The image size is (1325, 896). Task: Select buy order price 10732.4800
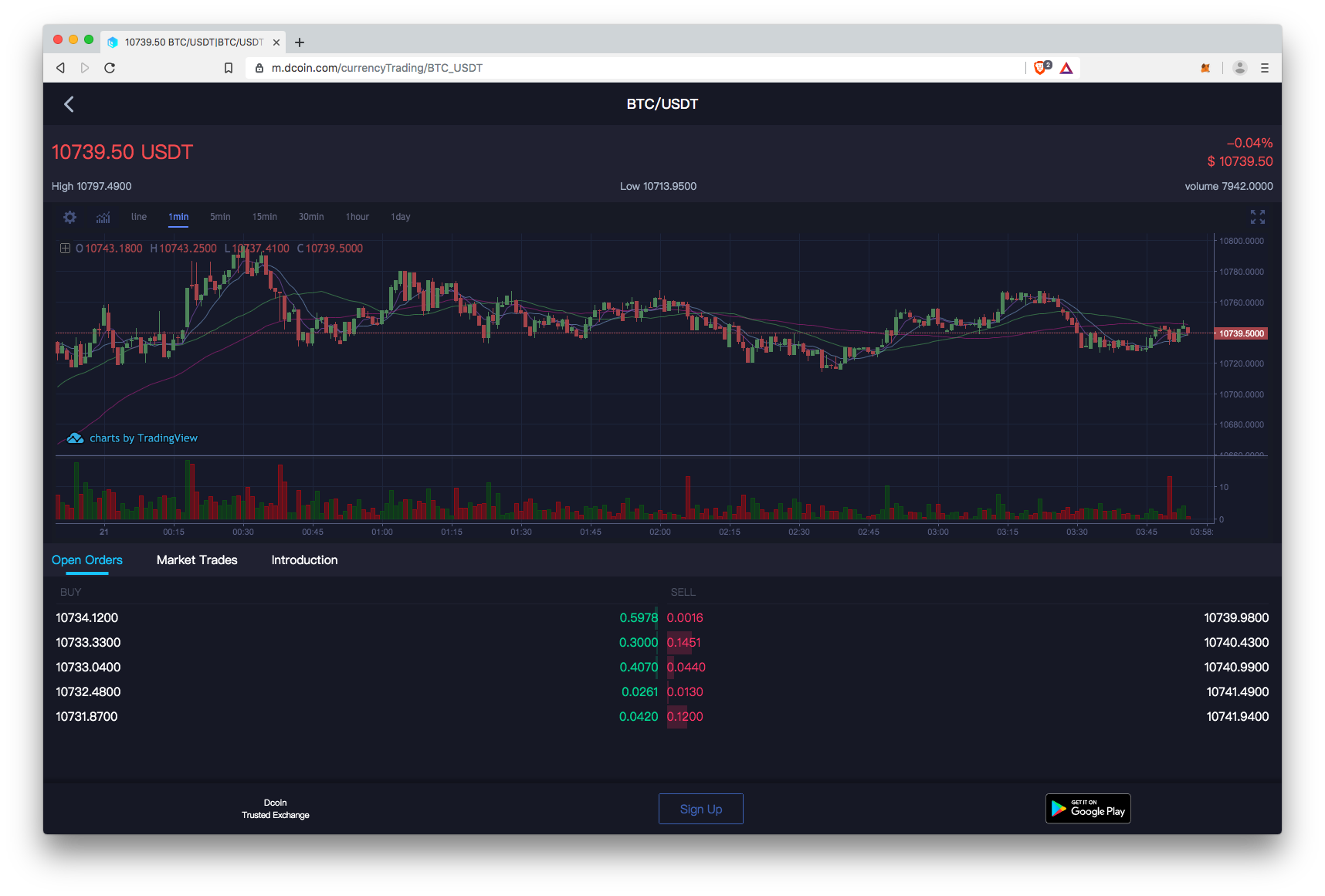[88, 692]
